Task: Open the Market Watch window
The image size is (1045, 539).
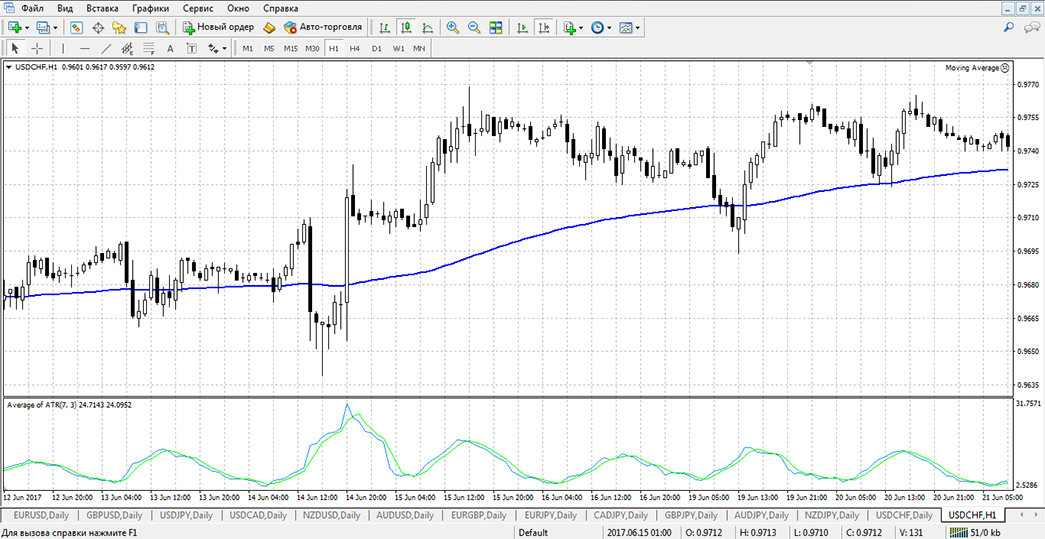Action: click(76, 27)
